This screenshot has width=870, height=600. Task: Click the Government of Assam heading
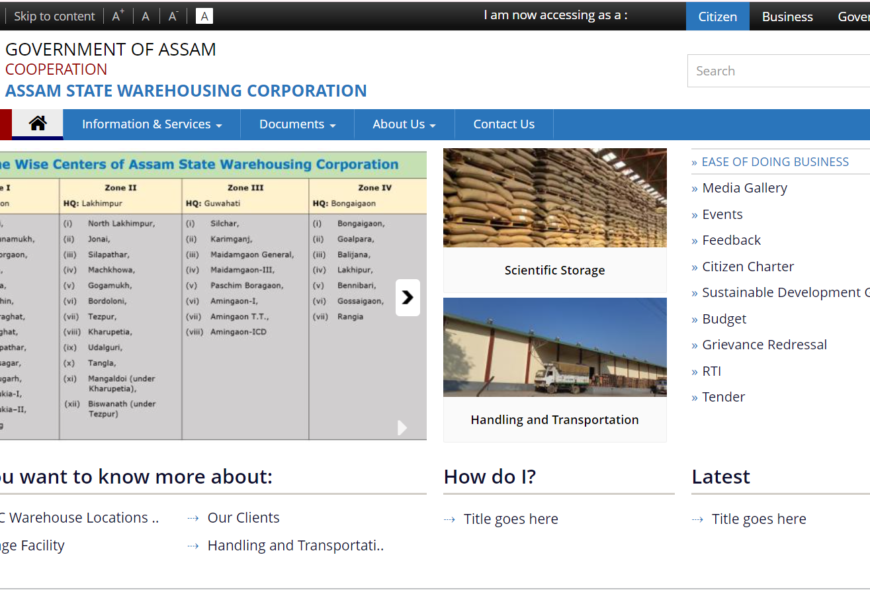pos(110,49)
